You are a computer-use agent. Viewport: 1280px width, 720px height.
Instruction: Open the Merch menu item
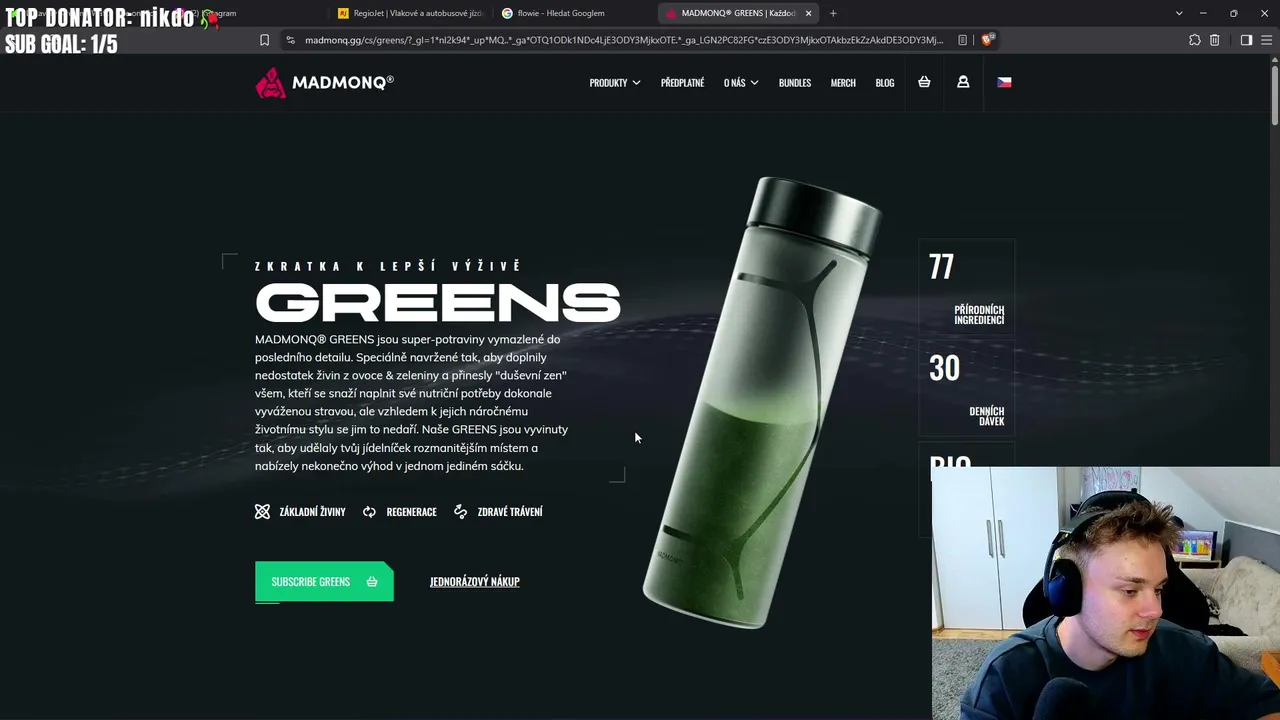843,82
